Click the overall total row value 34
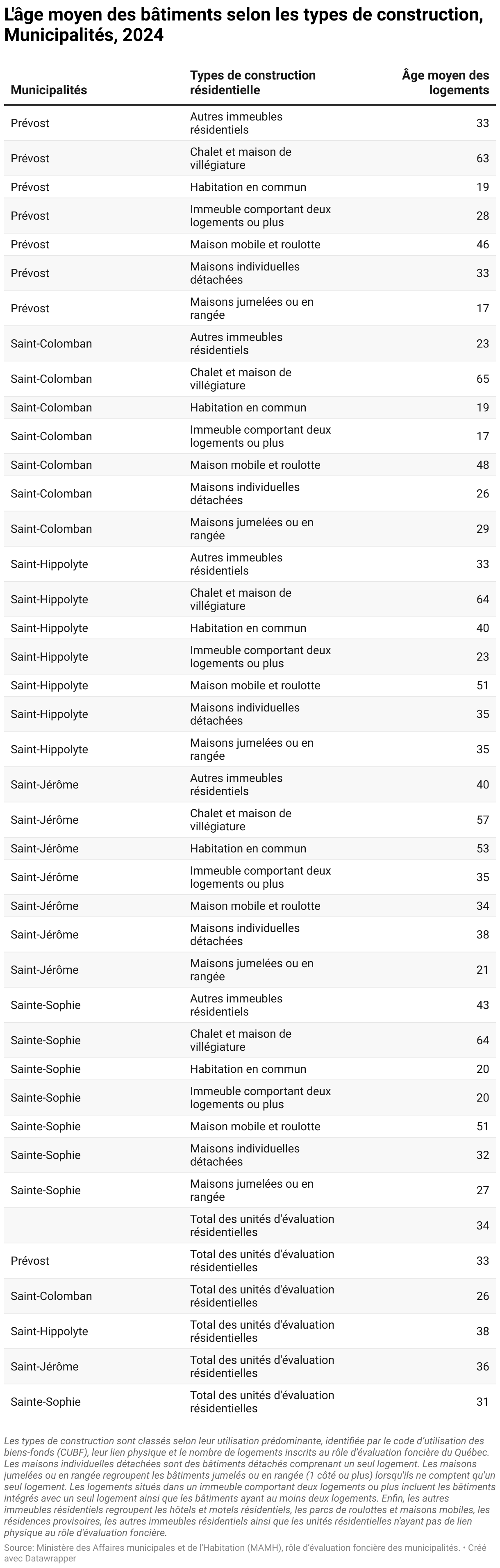The image size is (500, 1568). [482, 1225]
